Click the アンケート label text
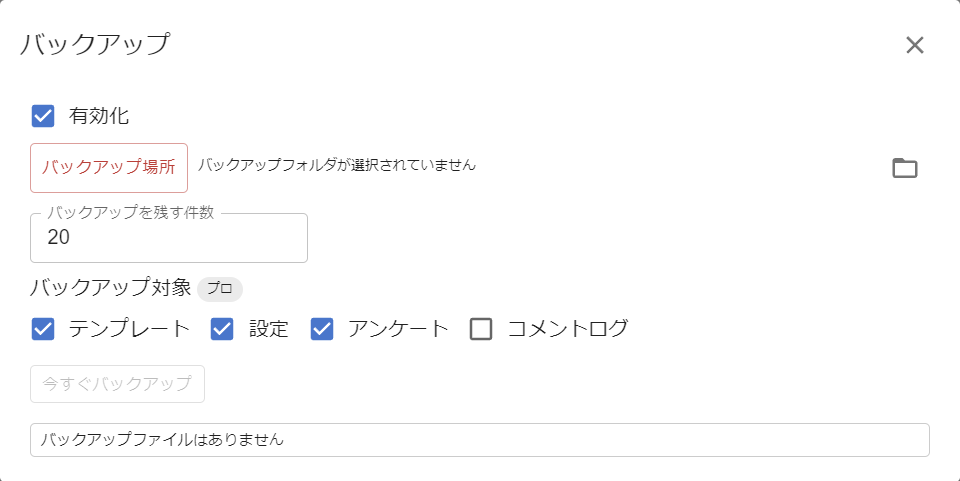Viewport: 960px width, 481px height. pyautogui.click(x=398, y=329)
